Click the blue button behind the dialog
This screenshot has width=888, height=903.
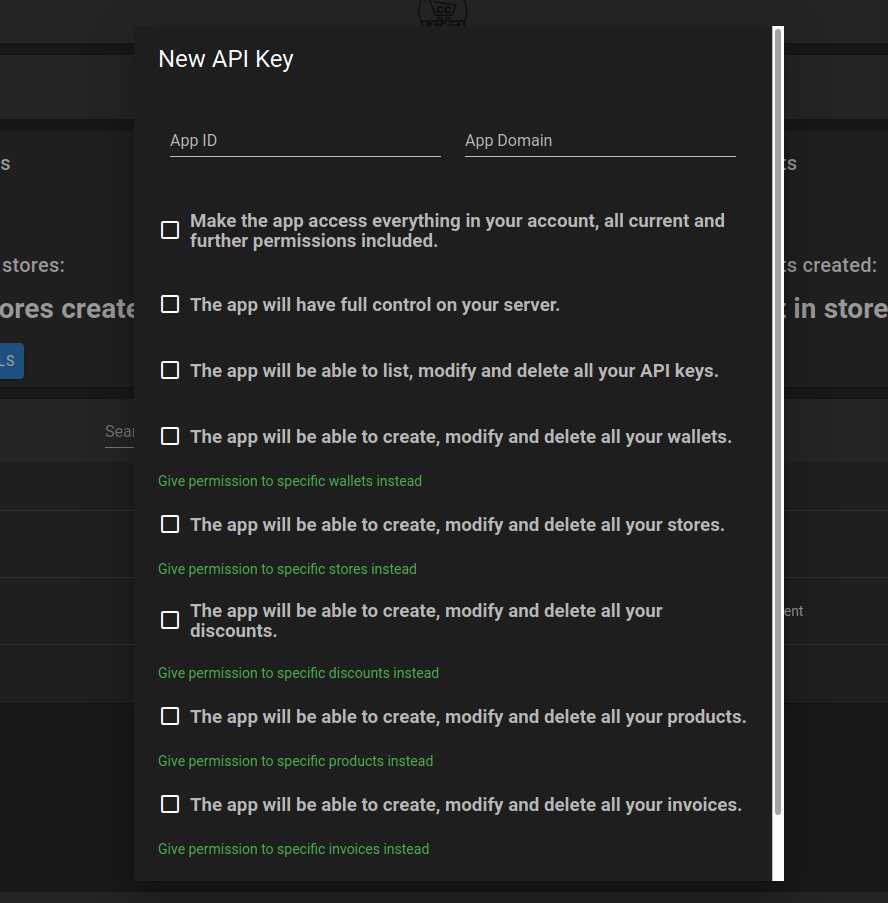point(12,361)
